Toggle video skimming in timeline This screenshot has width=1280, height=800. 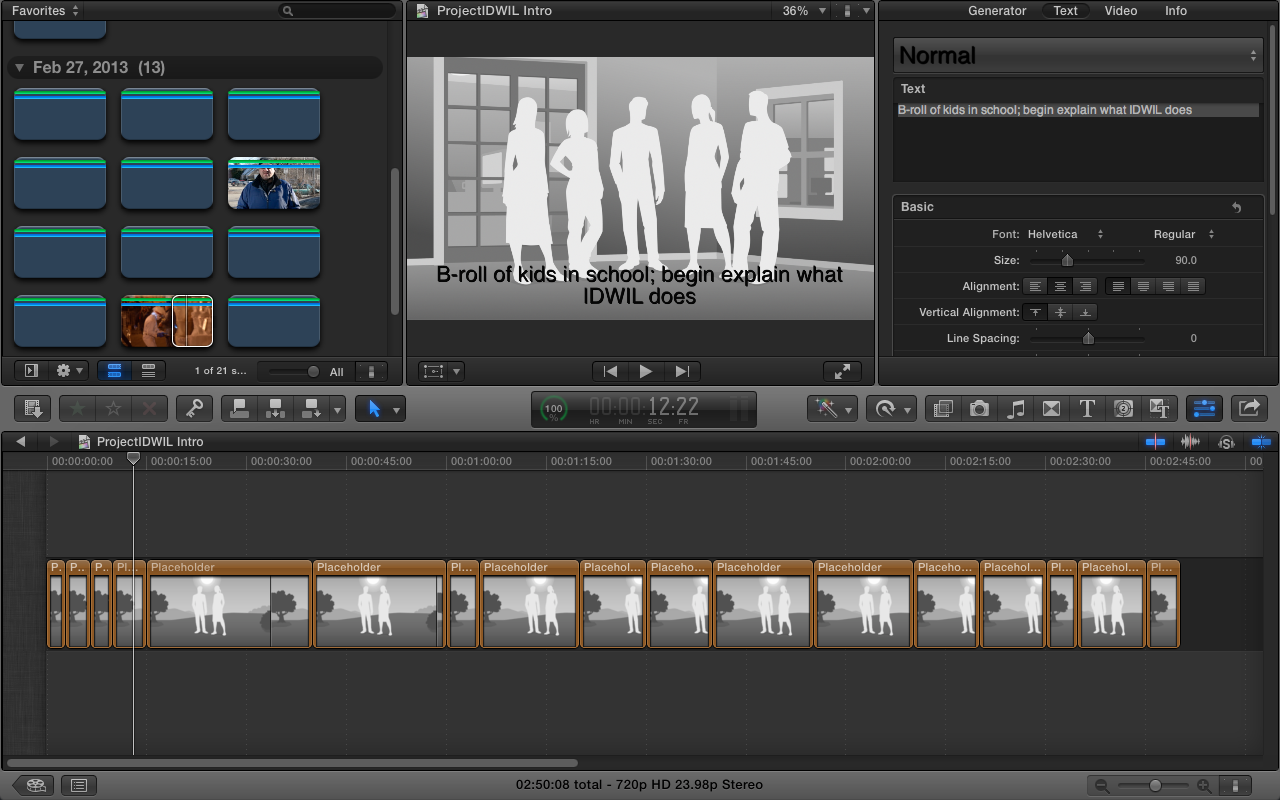(x=1155, y=441)
